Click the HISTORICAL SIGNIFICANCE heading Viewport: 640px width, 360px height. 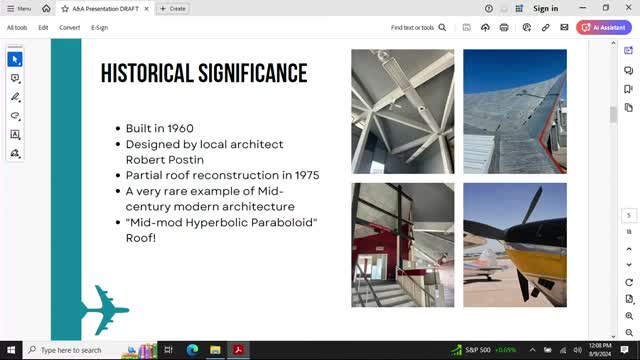click(204, 73)
